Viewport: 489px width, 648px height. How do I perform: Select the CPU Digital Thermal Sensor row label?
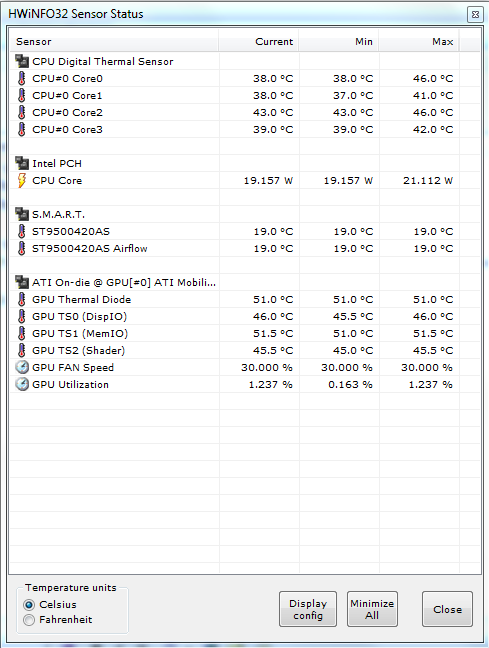[103, 62]
